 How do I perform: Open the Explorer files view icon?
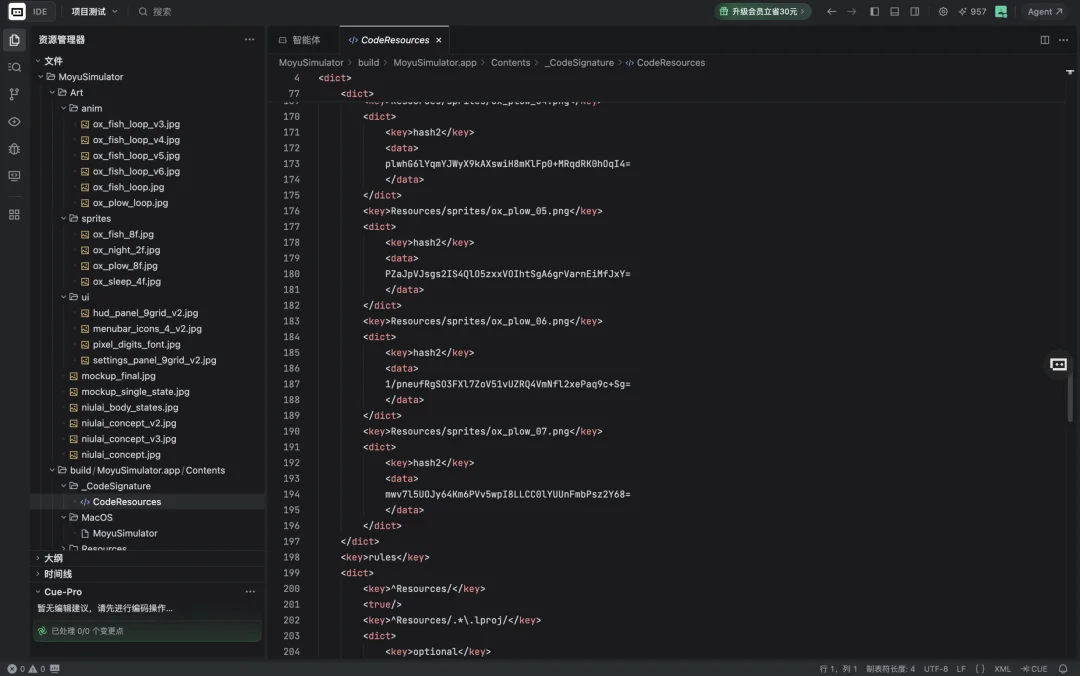pos(14,40)
